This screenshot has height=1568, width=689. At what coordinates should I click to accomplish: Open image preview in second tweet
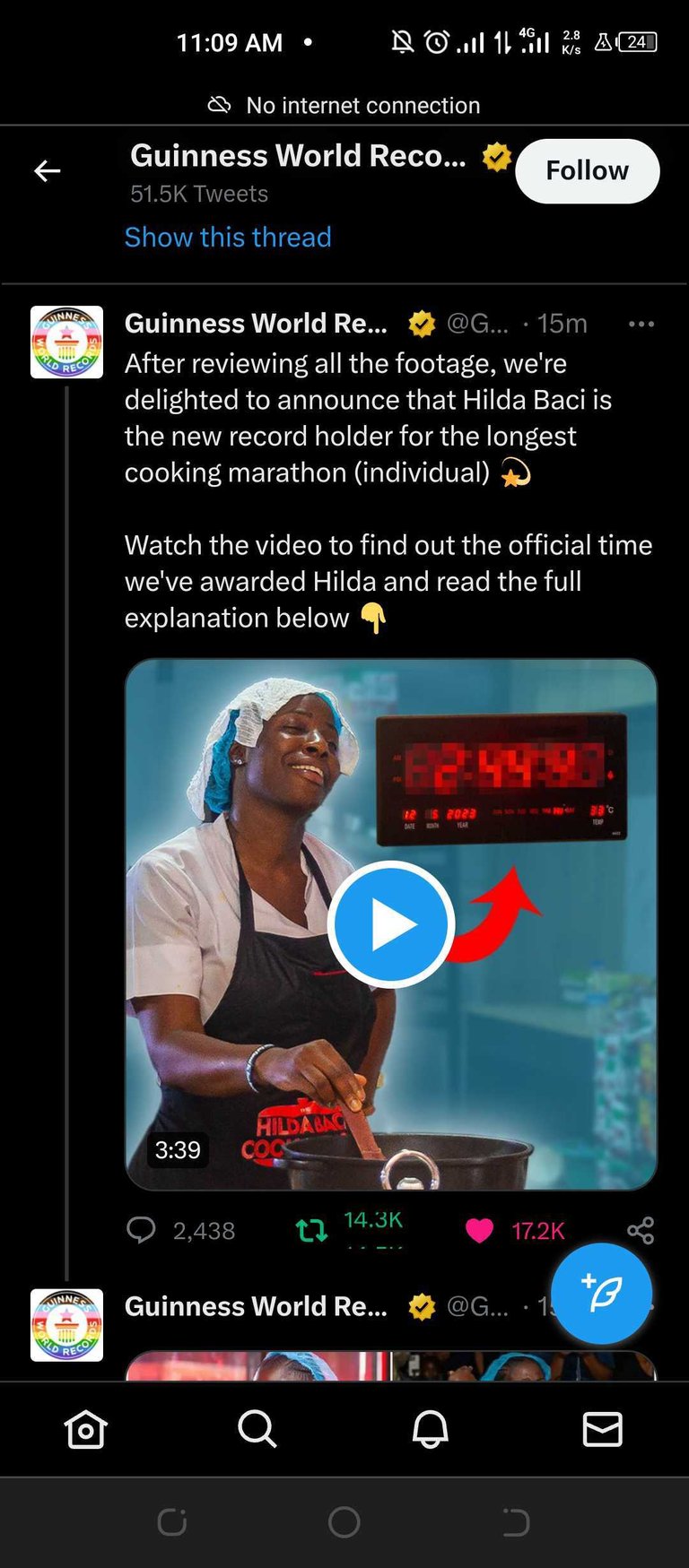(x=391, y=1365)
